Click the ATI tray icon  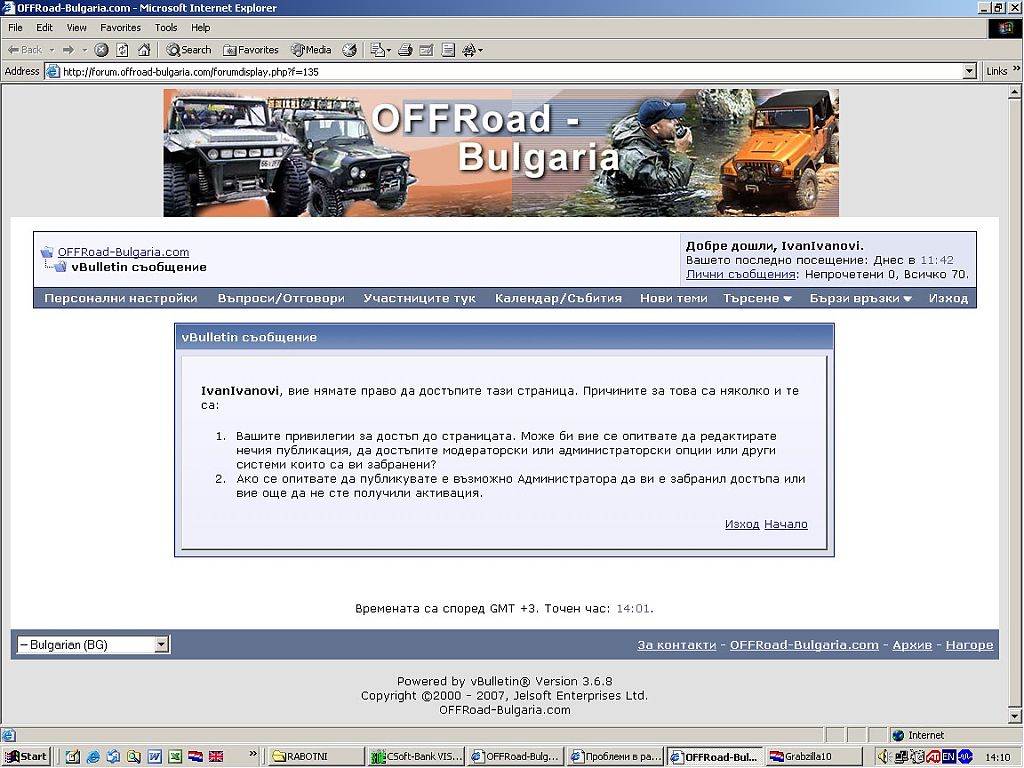click(x=933, y=756)
